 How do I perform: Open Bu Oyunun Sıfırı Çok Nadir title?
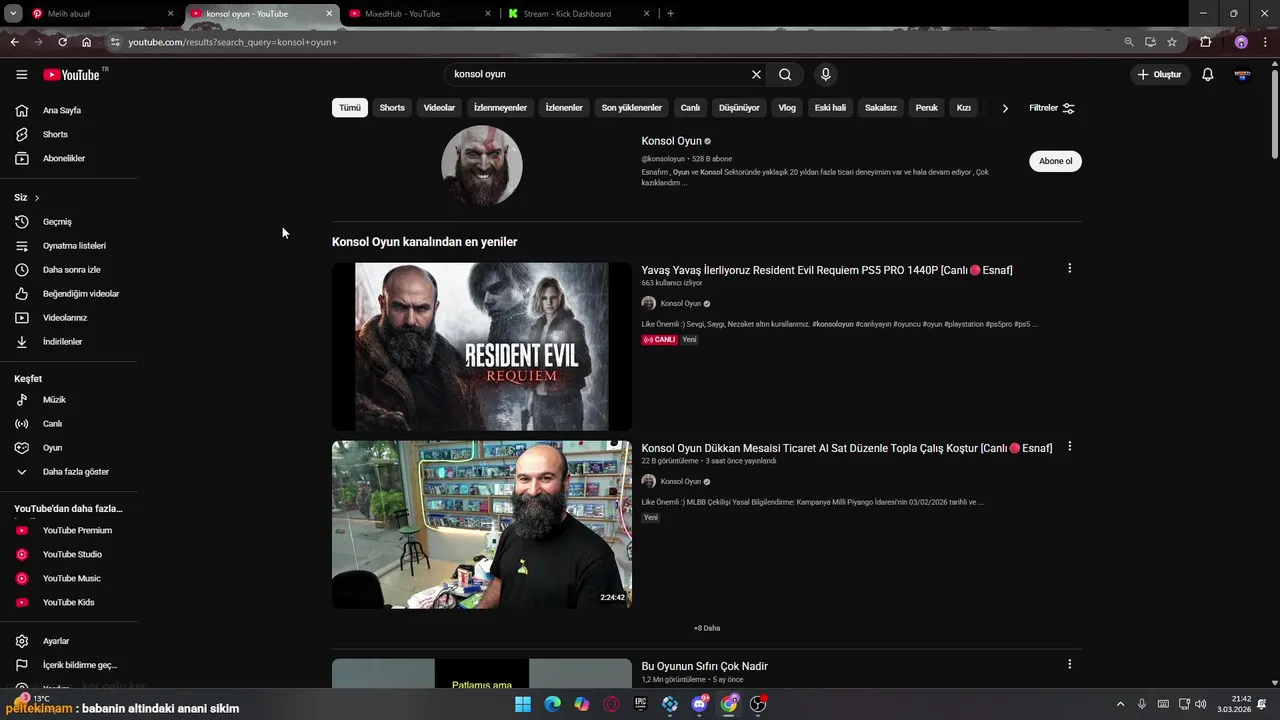click(705, 666)
